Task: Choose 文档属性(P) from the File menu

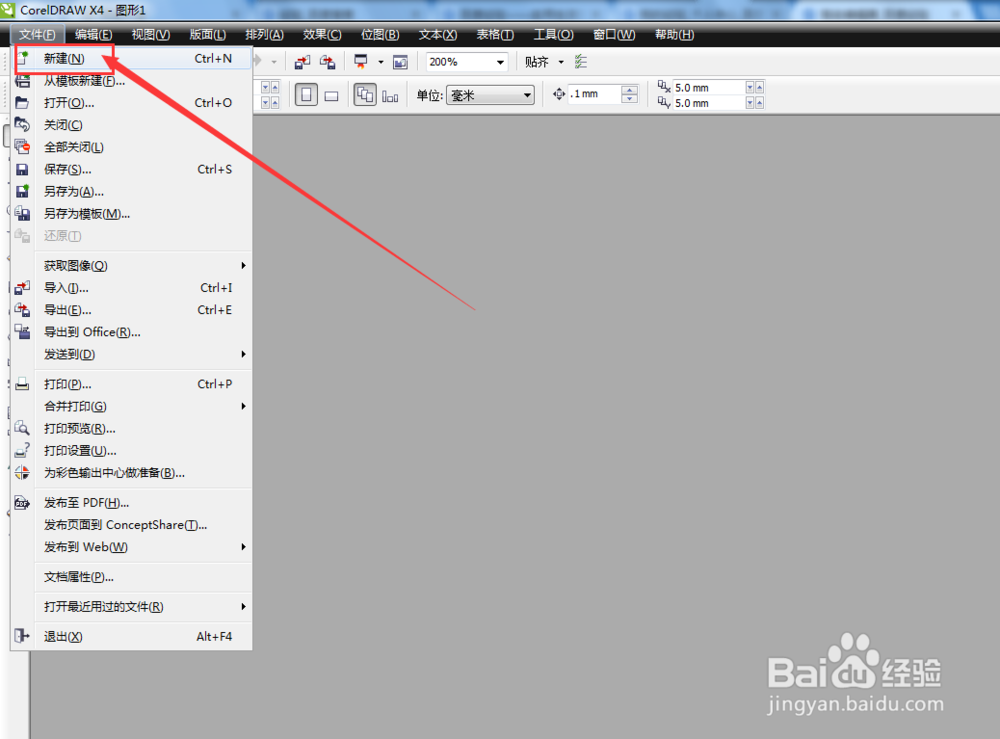Action: pyautogui.click(x=79, y=577)
